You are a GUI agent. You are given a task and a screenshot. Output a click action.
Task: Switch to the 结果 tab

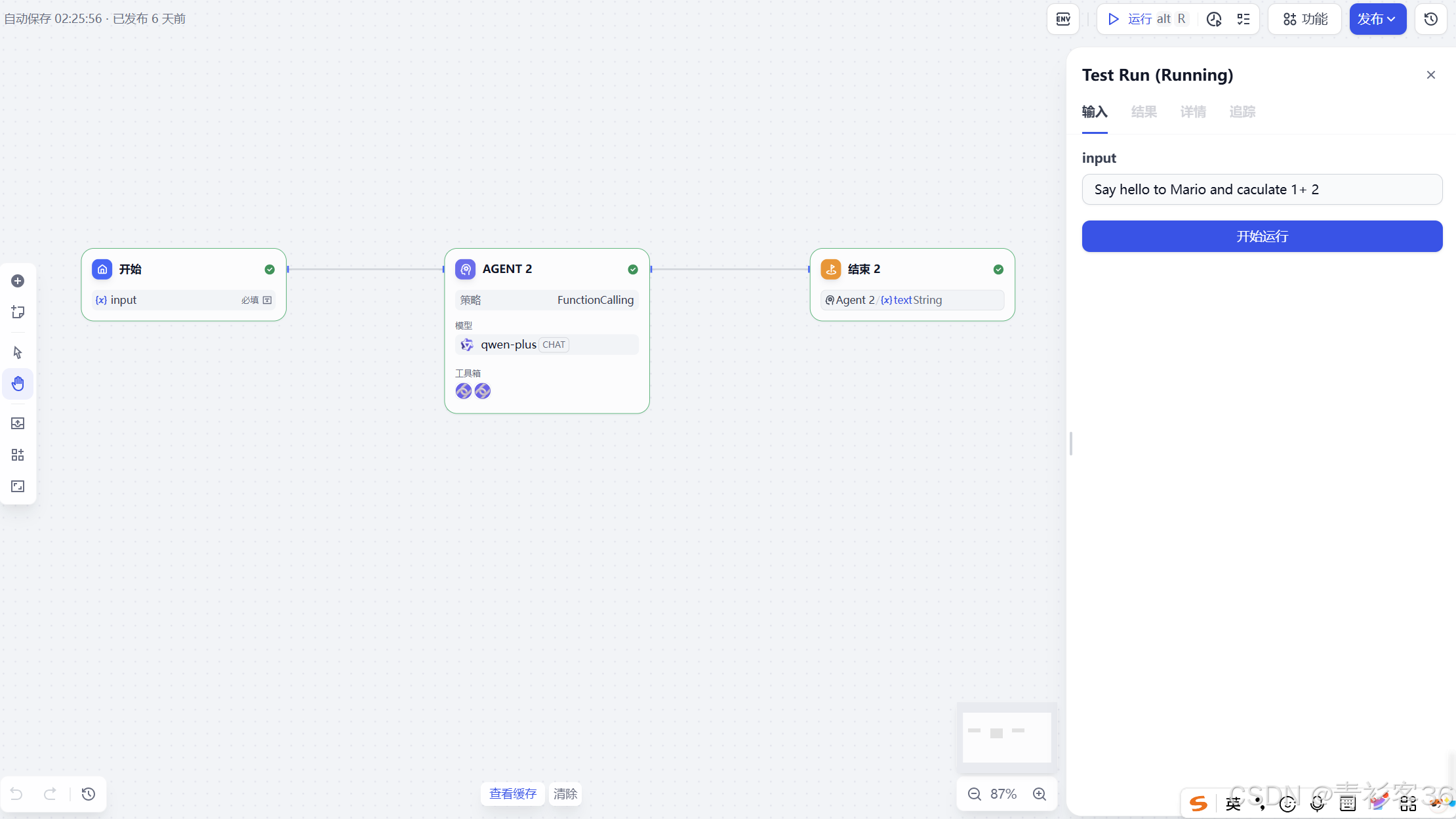1144,112
